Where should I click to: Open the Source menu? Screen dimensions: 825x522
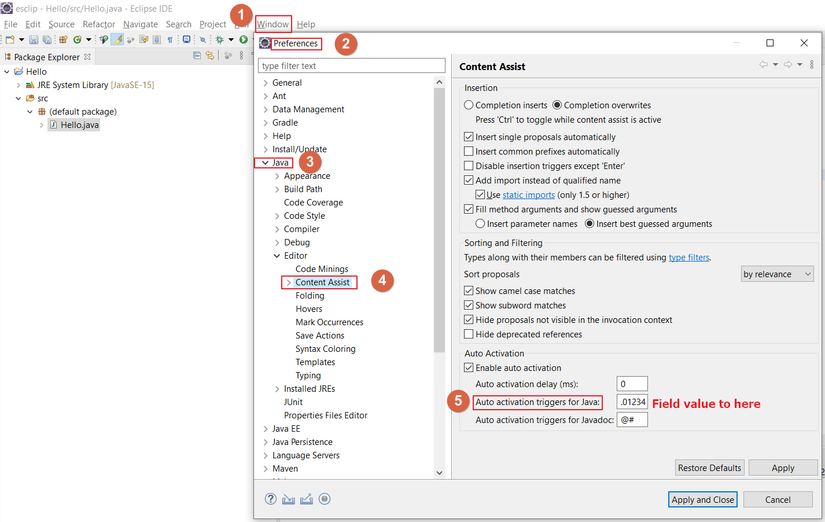62,24
